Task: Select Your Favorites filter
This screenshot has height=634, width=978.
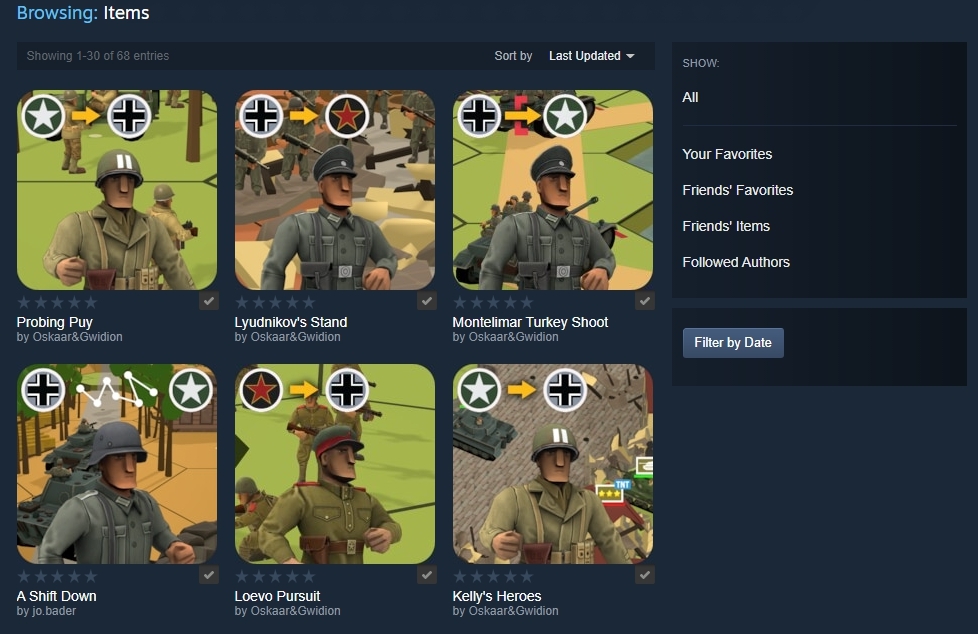Action: click(x=727, y=154)
